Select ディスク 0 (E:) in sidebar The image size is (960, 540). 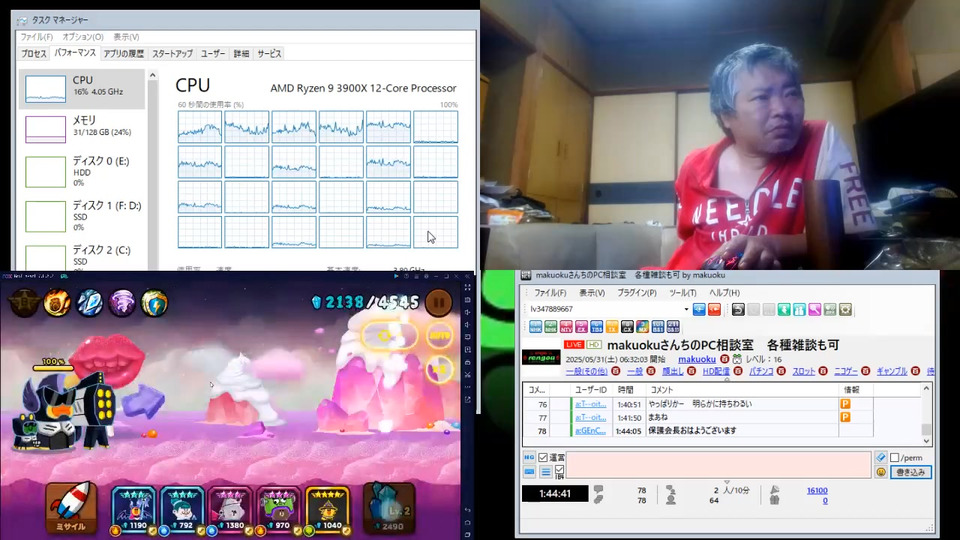(x=82, y=171)
